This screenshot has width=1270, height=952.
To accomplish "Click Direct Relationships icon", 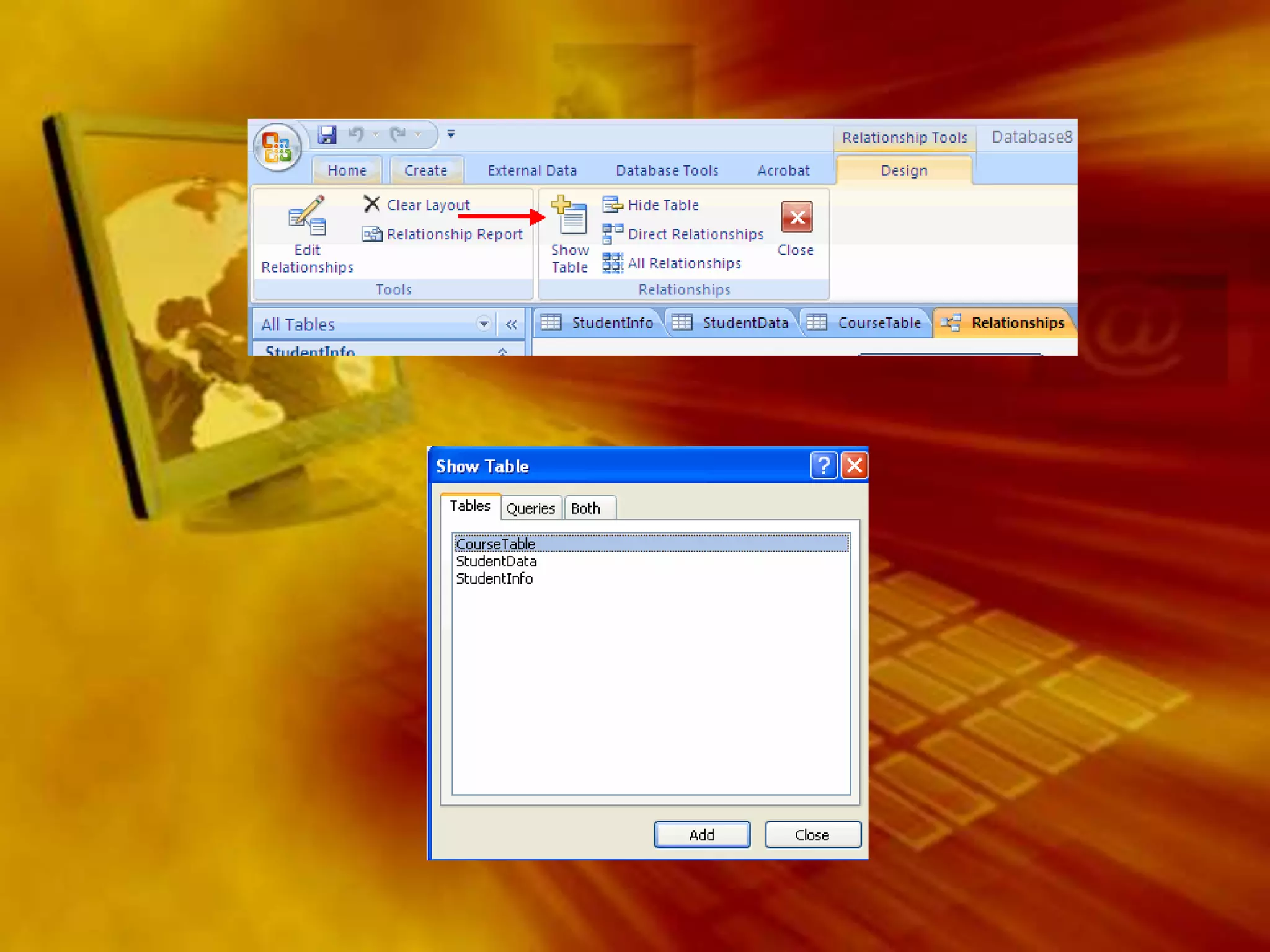I will [x=612, y=234].
